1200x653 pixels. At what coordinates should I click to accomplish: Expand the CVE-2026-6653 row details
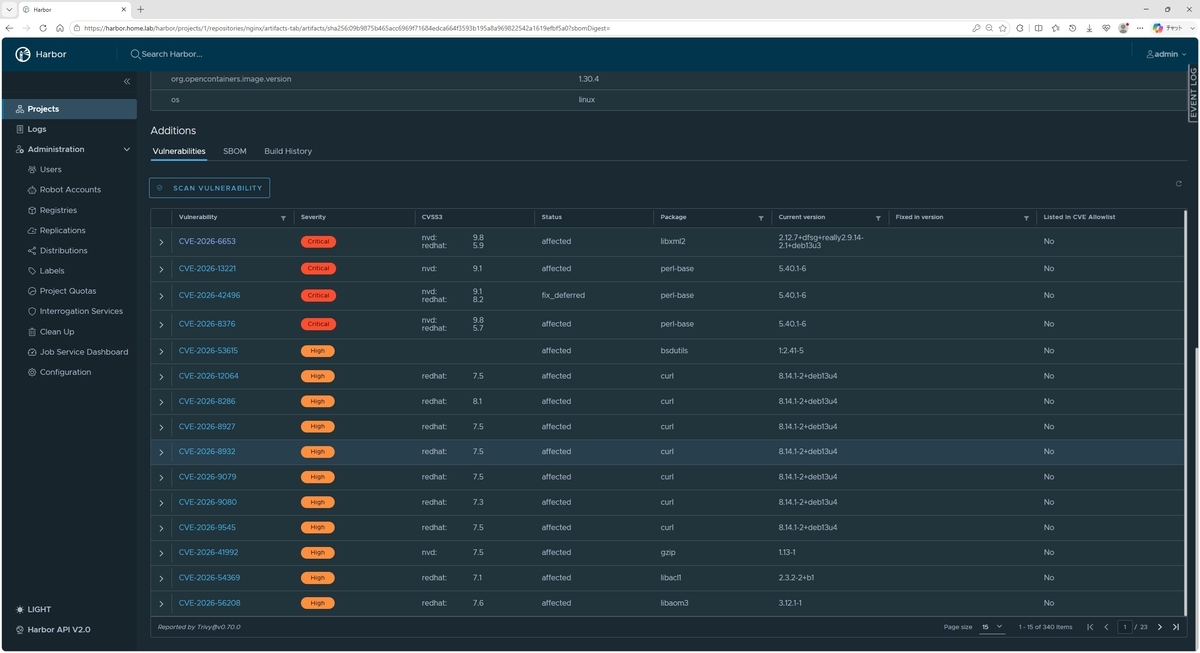161,242
